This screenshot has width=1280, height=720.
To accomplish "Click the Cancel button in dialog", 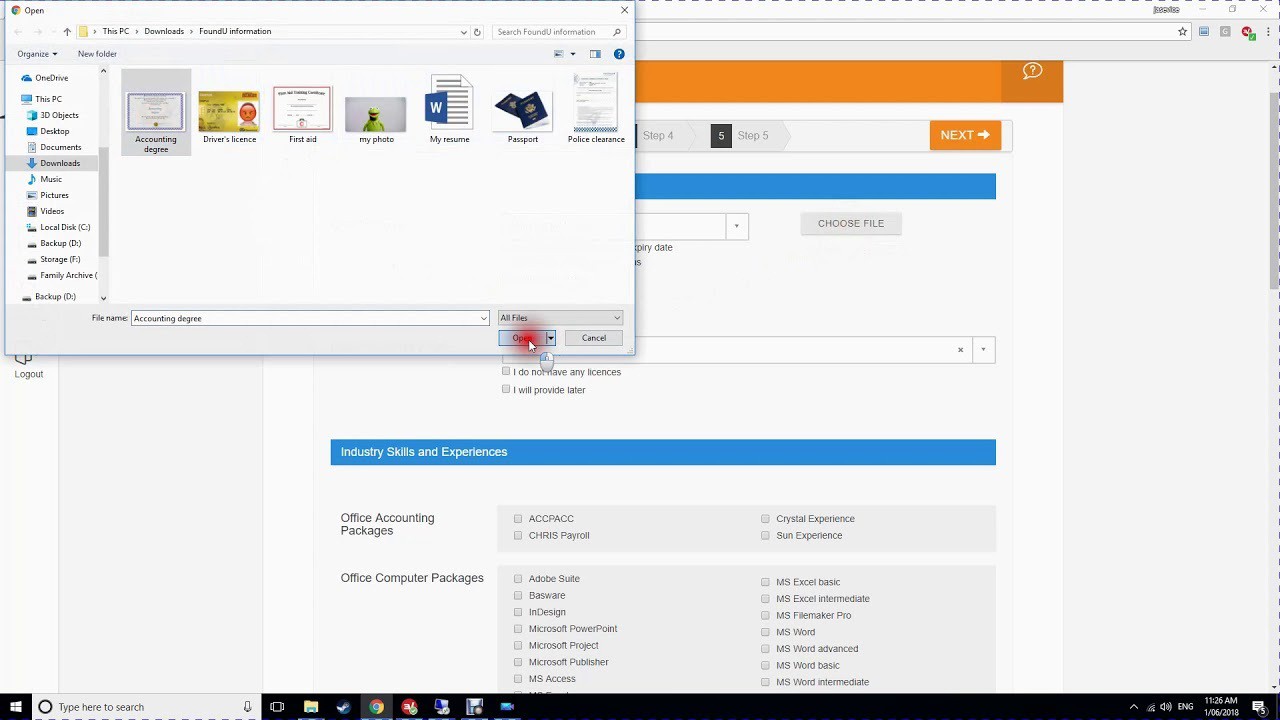I will point(593,338).
